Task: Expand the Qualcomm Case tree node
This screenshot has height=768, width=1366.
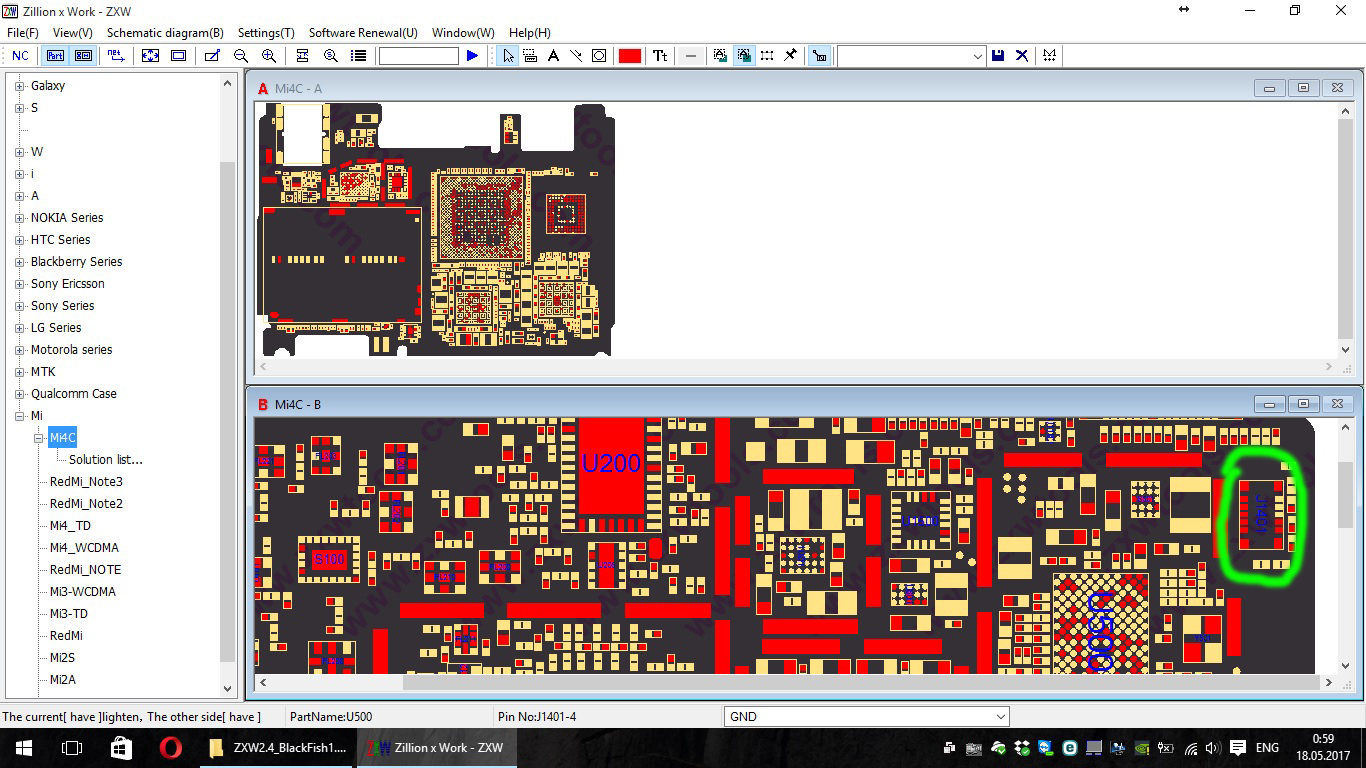Action: 19,394
